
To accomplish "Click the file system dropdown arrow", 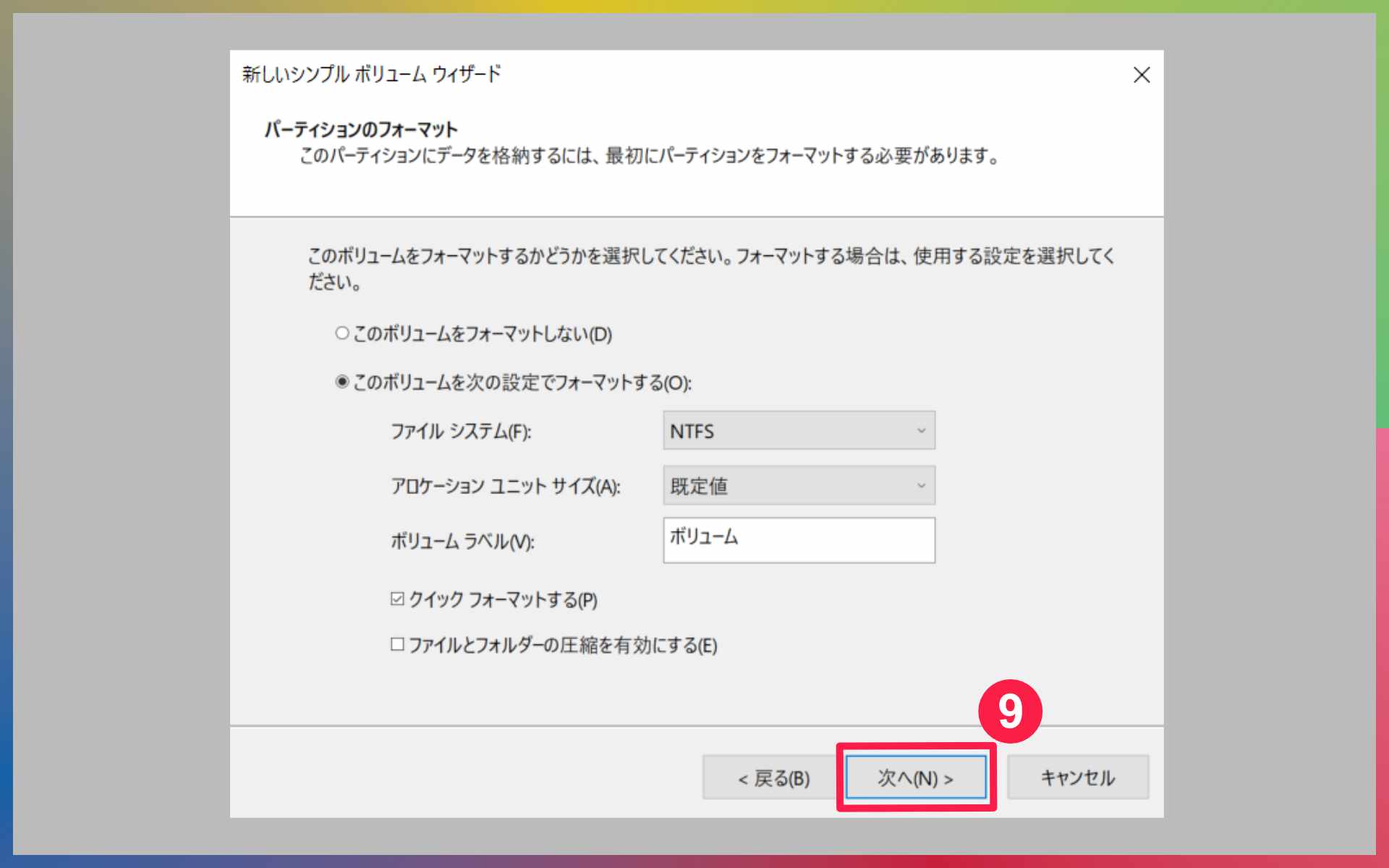I will (x=921, y=431).
